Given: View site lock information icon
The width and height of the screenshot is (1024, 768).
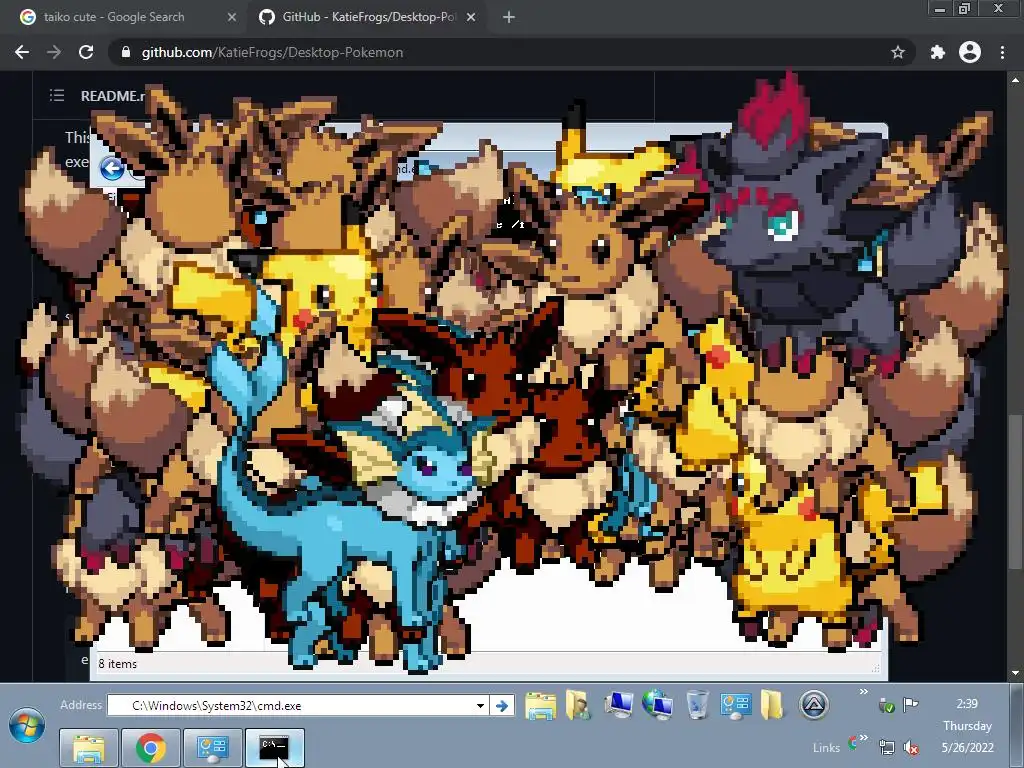Looking at the screenshot, I should [x=126, y=52].
